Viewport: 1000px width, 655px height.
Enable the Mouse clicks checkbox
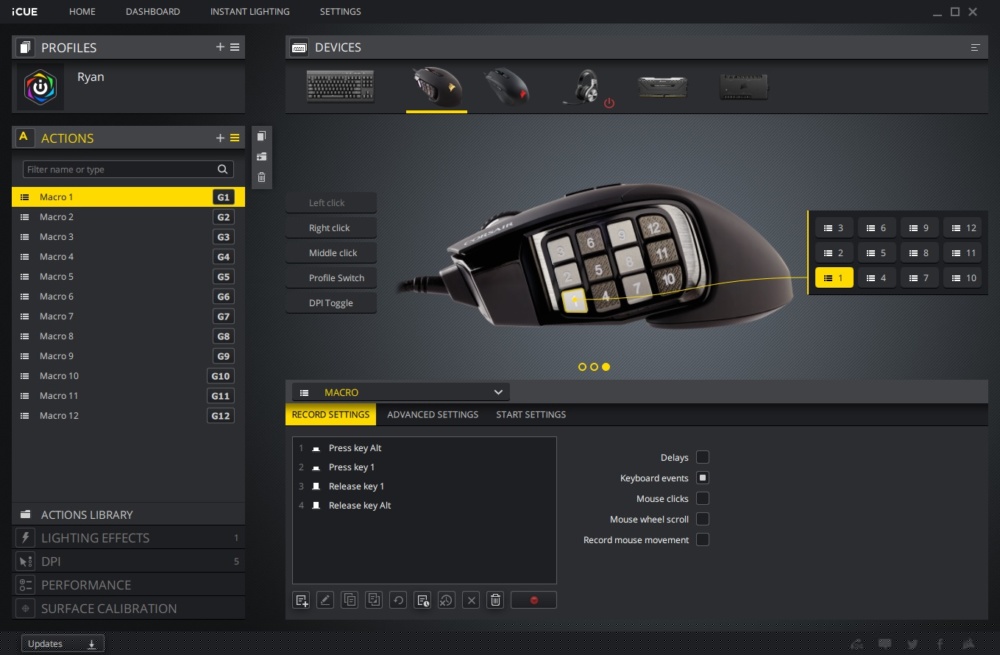tap(703, 498)
